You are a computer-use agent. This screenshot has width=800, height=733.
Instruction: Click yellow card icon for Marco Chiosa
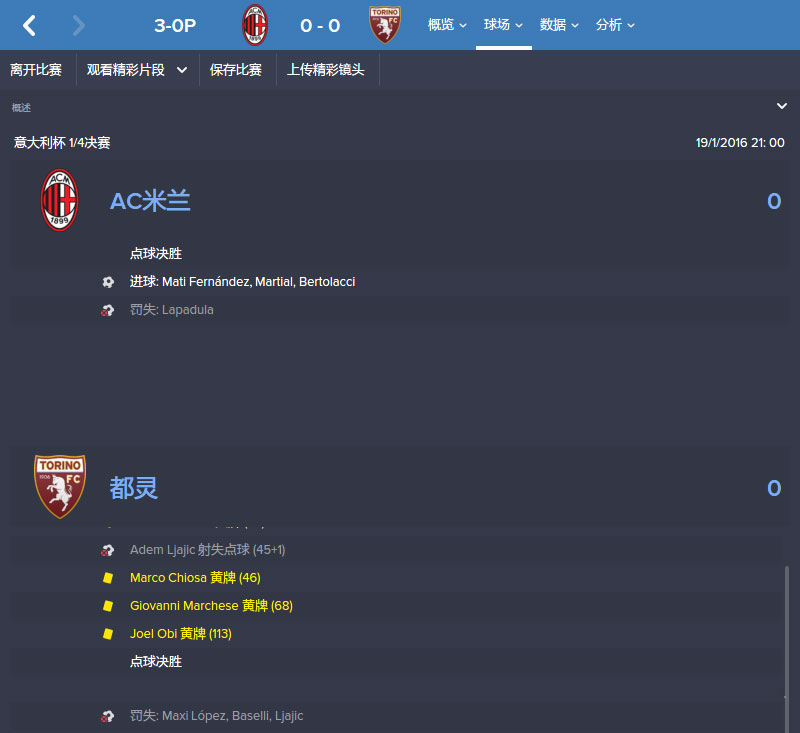pos(108,578)
